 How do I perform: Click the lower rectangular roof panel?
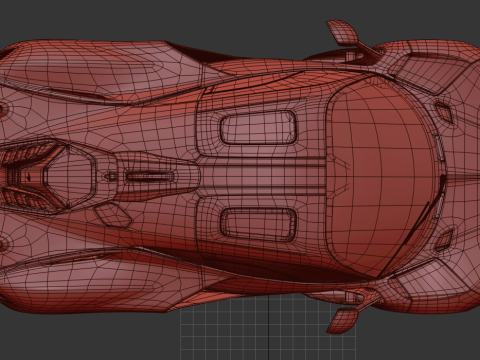tap(258, 225)
